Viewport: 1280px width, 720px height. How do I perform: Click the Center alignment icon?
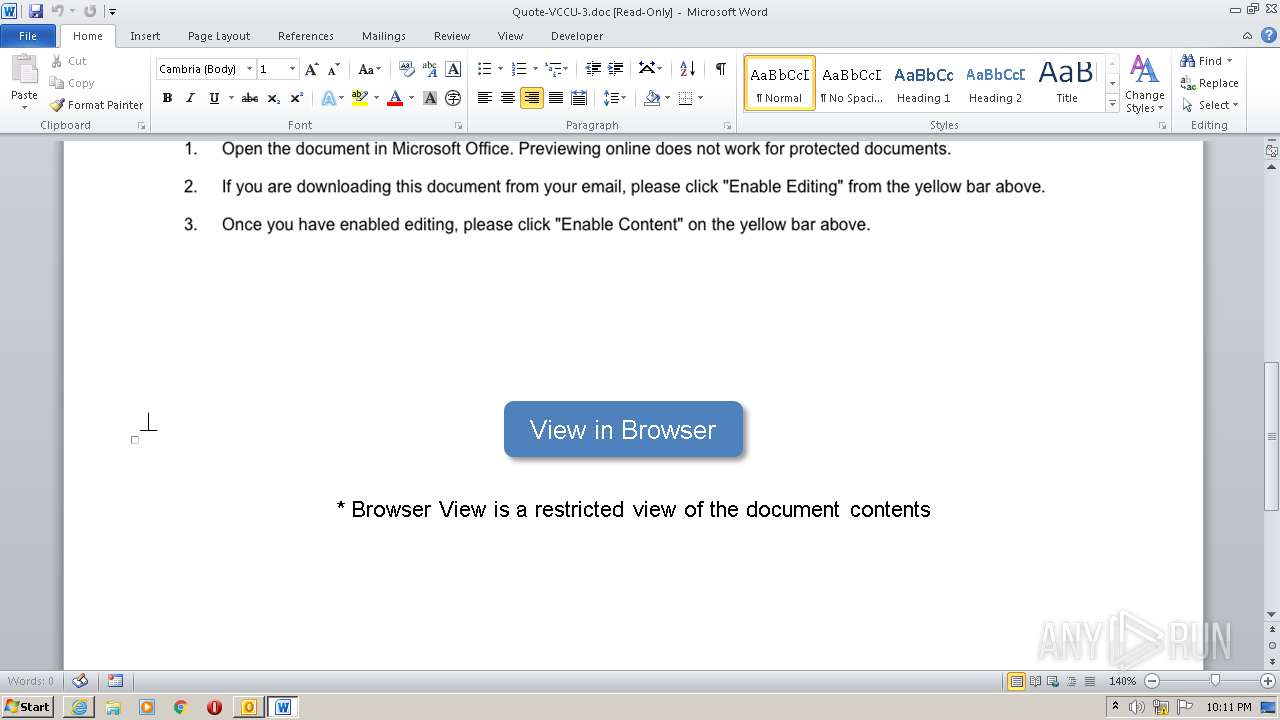[508, 98]
